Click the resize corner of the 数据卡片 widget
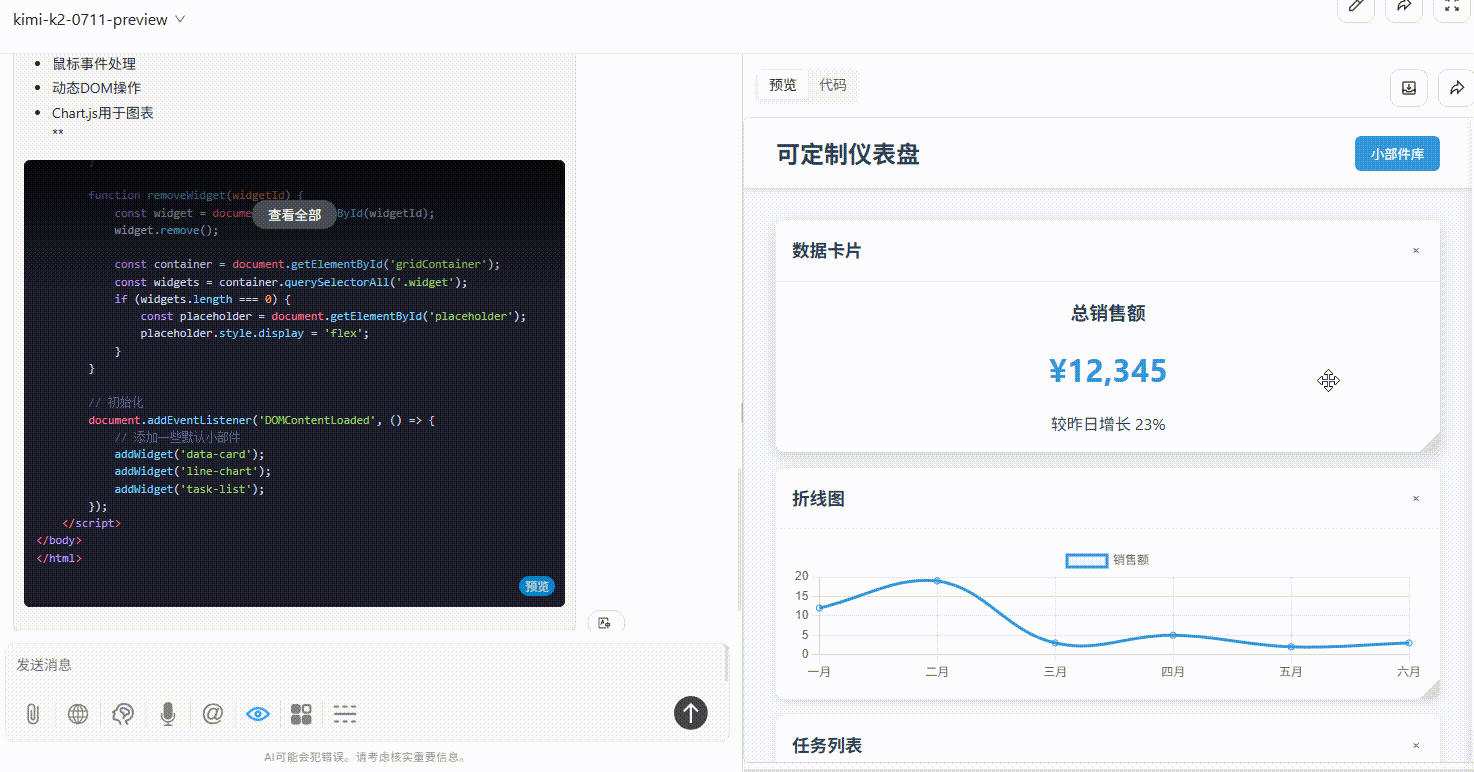 [x=1430, y=442]
